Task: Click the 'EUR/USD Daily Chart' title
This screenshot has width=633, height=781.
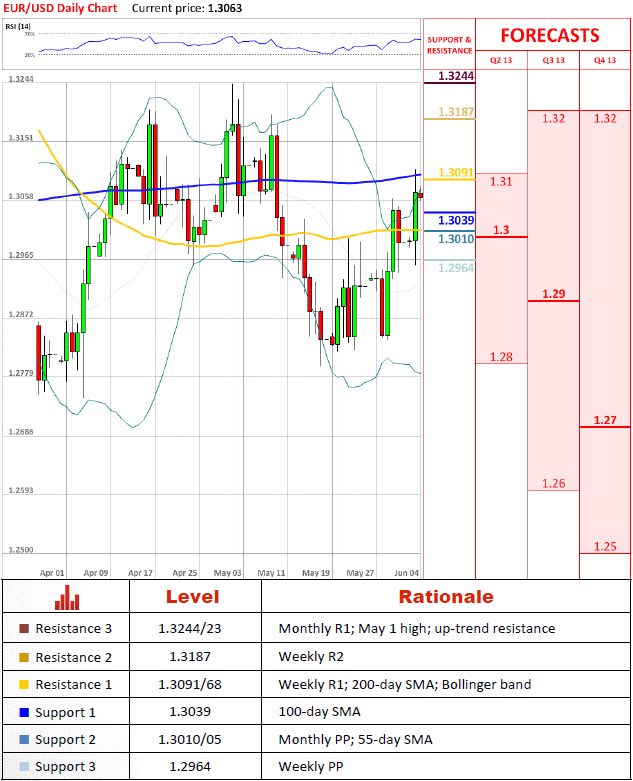Action: (x=60, y=8)
